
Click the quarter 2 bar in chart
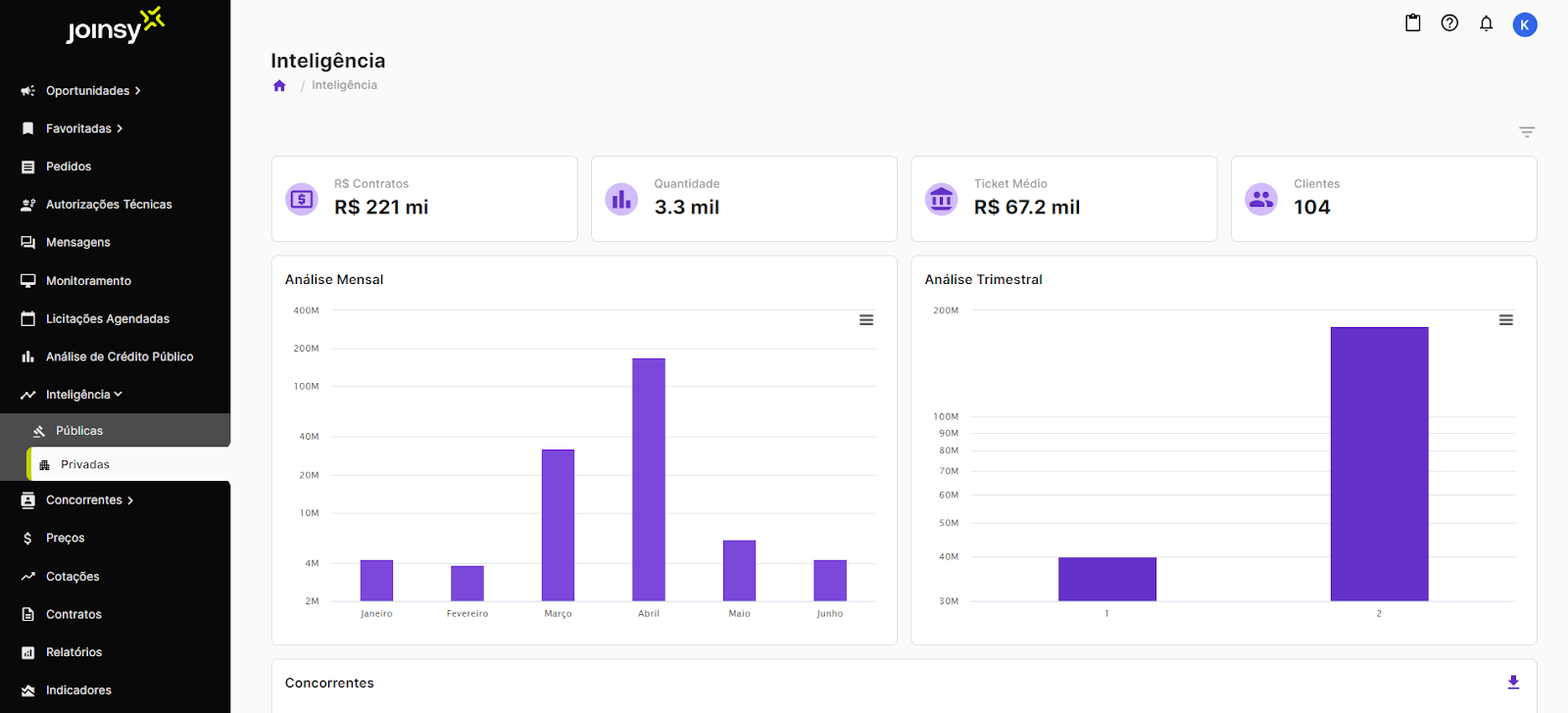(1379, 463)
